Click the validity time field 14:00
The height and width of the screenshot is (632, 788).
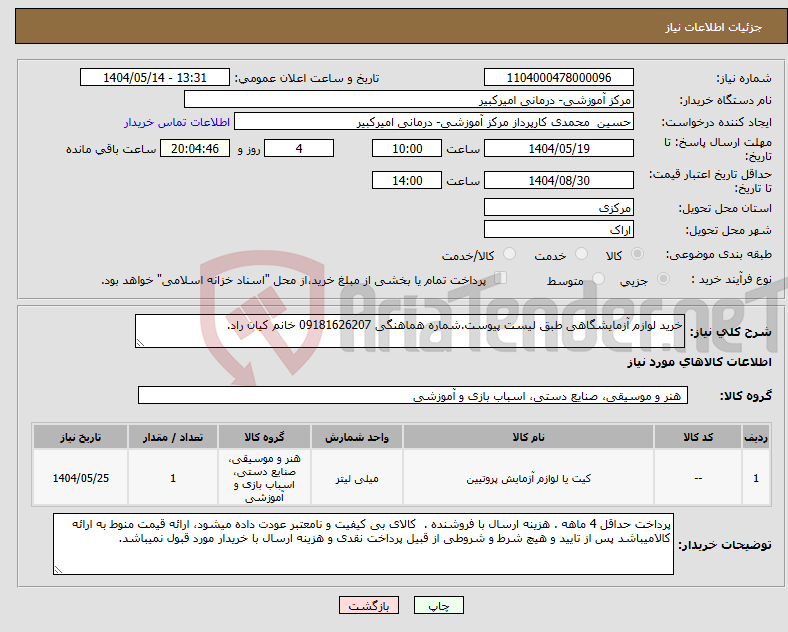tap(407, 180)
